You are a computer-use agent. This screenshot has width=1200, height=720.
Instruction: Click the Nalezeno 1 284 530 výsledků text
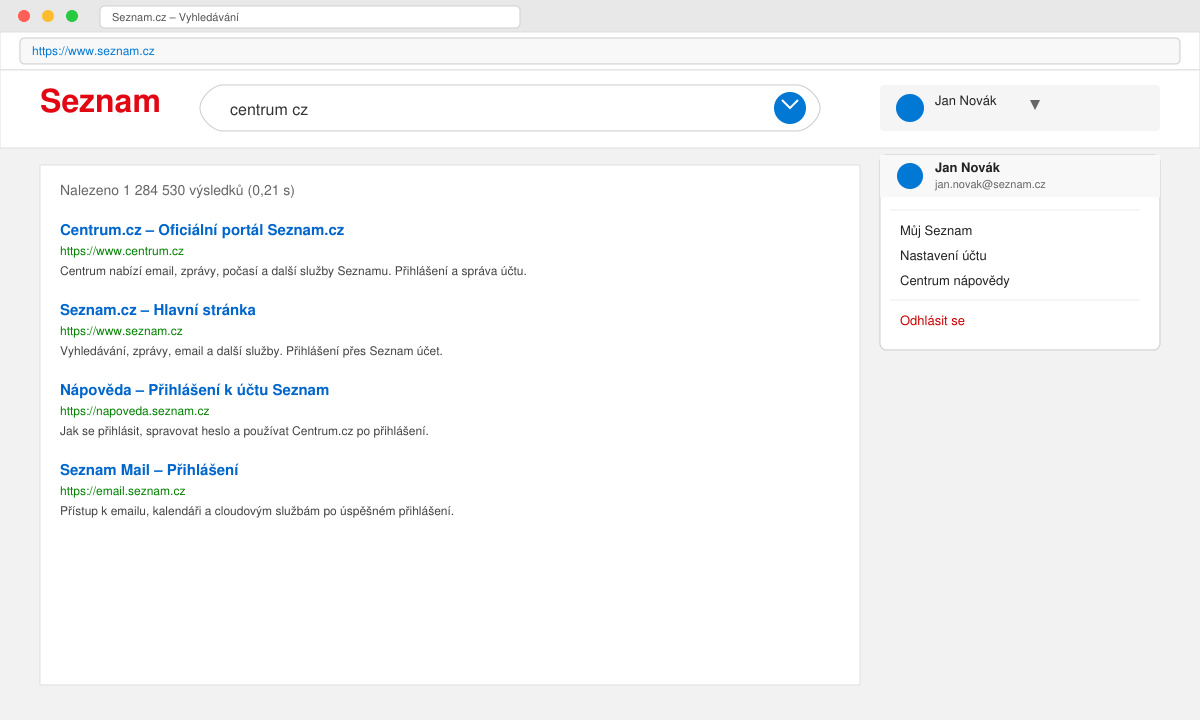point(177,190)
